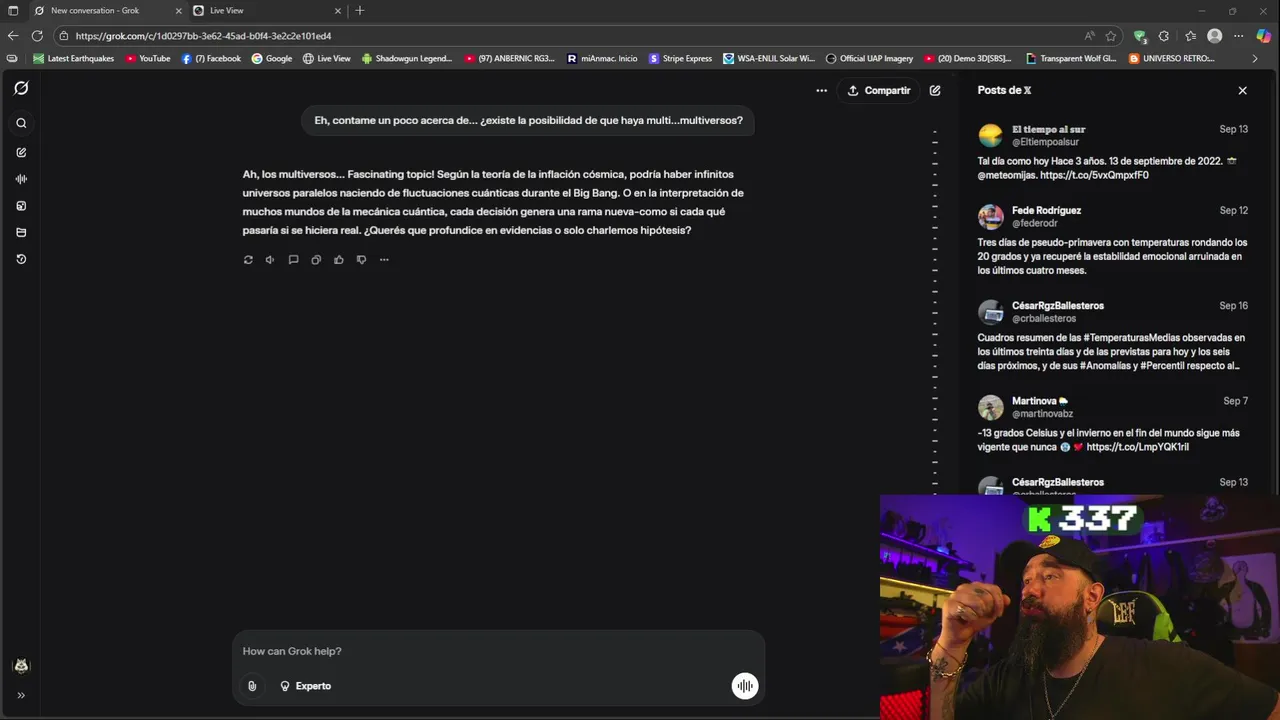Add page to favorites star icon
The image size is (1280, 720).
click(x=1111, y=36)
